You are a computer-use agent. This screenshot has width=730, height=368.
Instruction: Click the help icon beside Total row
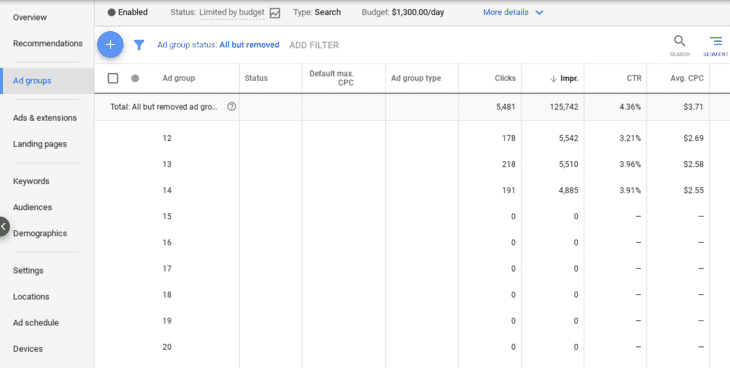click(x=231, y=107)
